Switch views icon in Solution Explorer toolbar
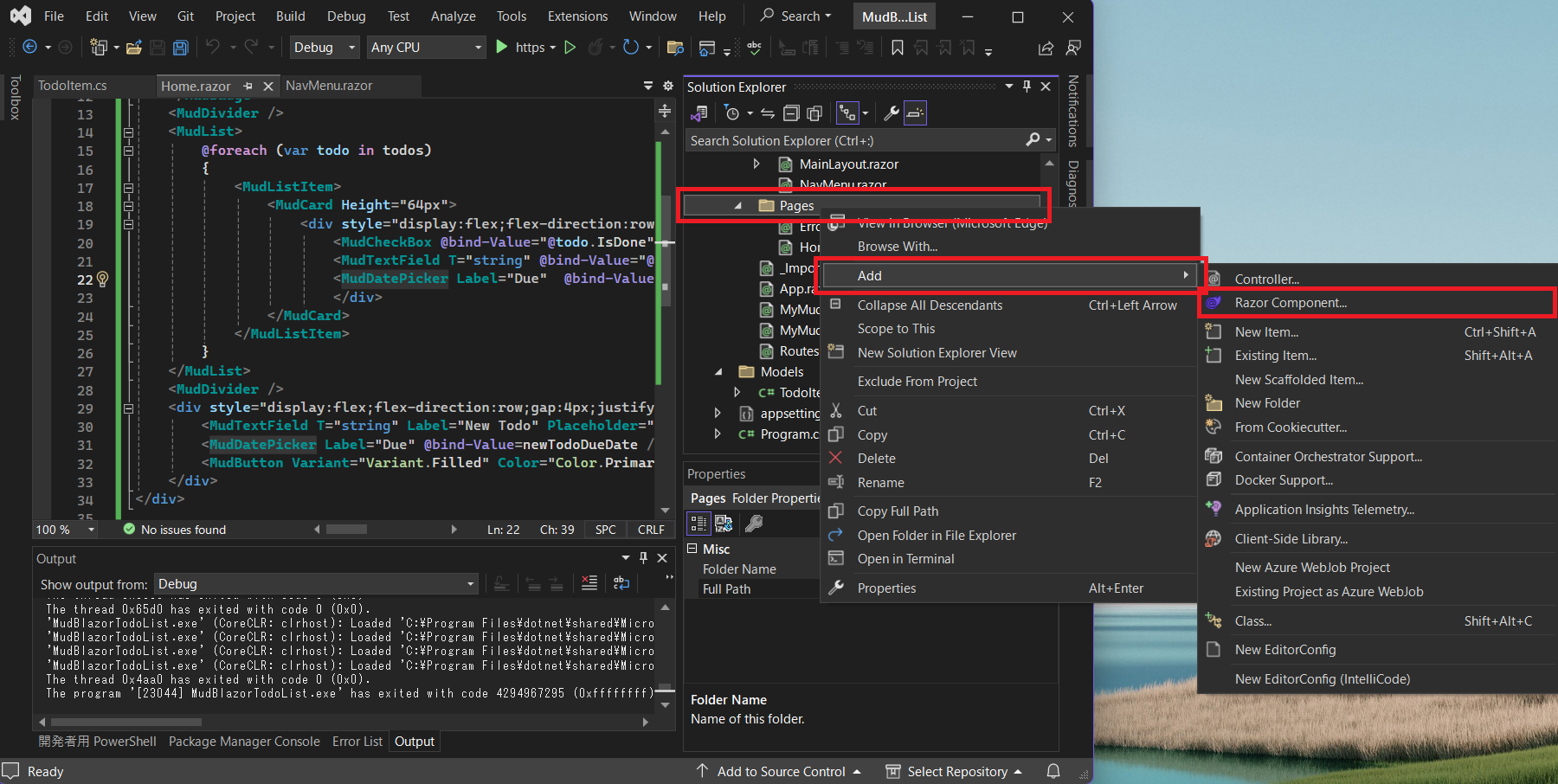This screenshot has width=1558, height=784. click(699, 113)
